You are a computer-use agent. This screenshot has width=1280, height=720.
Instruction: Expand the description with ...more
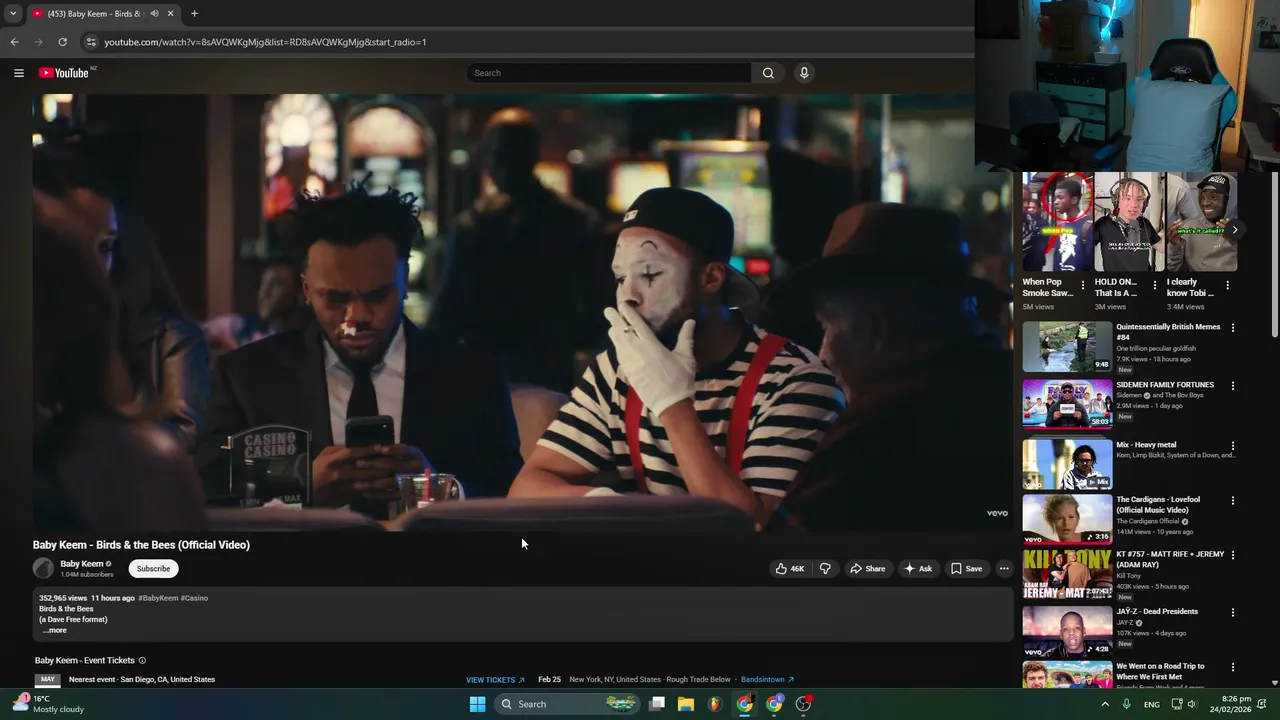[55, 630]
